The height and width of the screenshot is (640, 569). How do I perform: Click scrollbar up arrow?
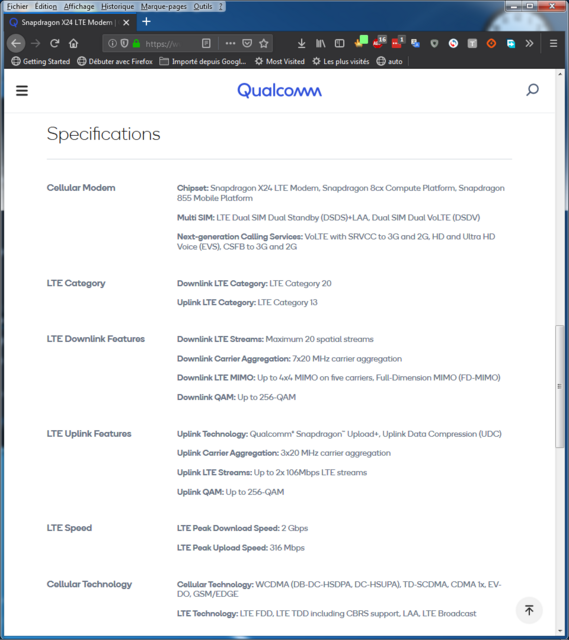[559, 74]
